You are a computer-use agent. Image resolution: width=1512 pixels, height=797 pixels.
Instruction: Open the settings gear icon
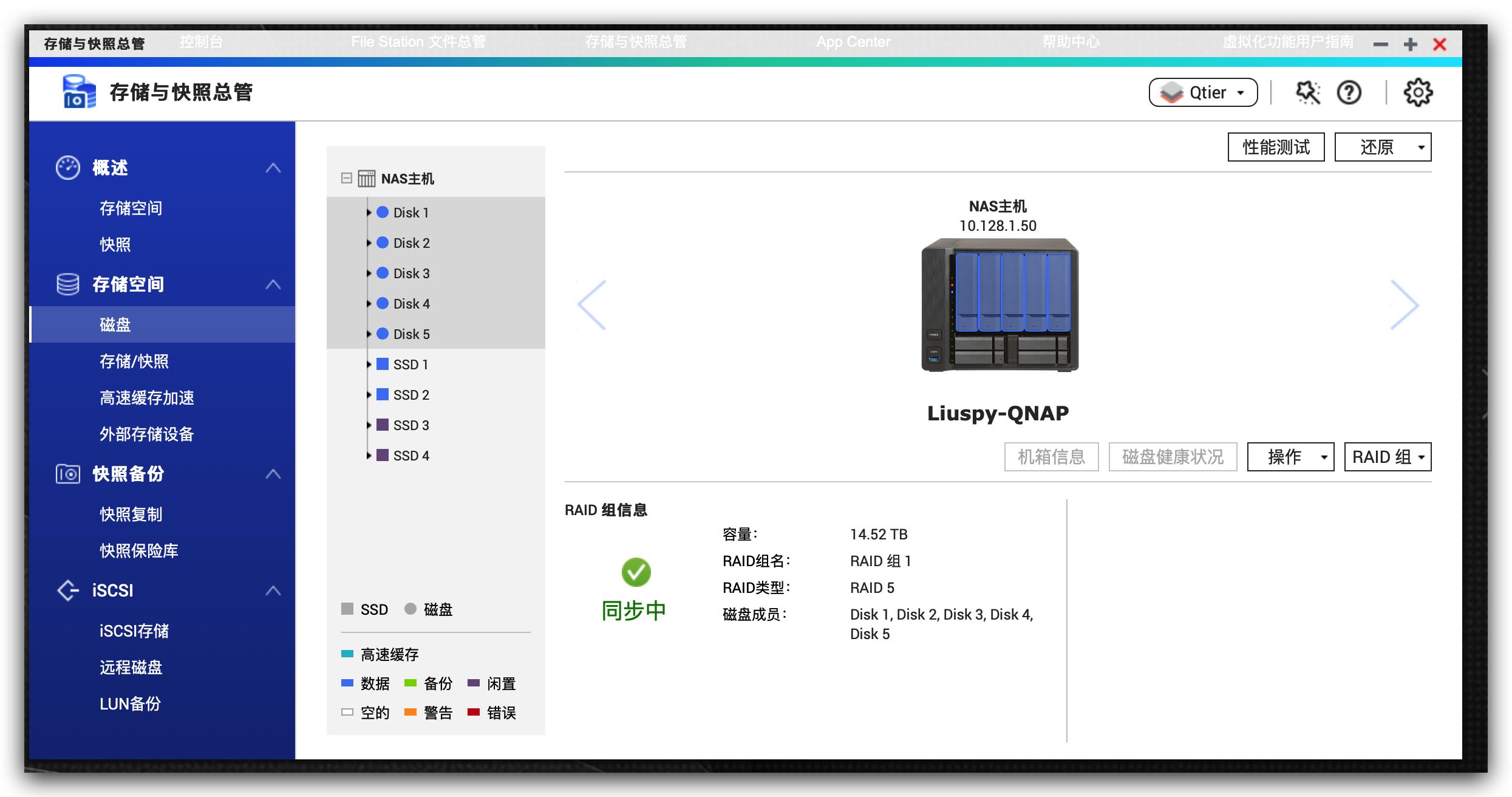pyautogui.click(x=1418, y=93)
